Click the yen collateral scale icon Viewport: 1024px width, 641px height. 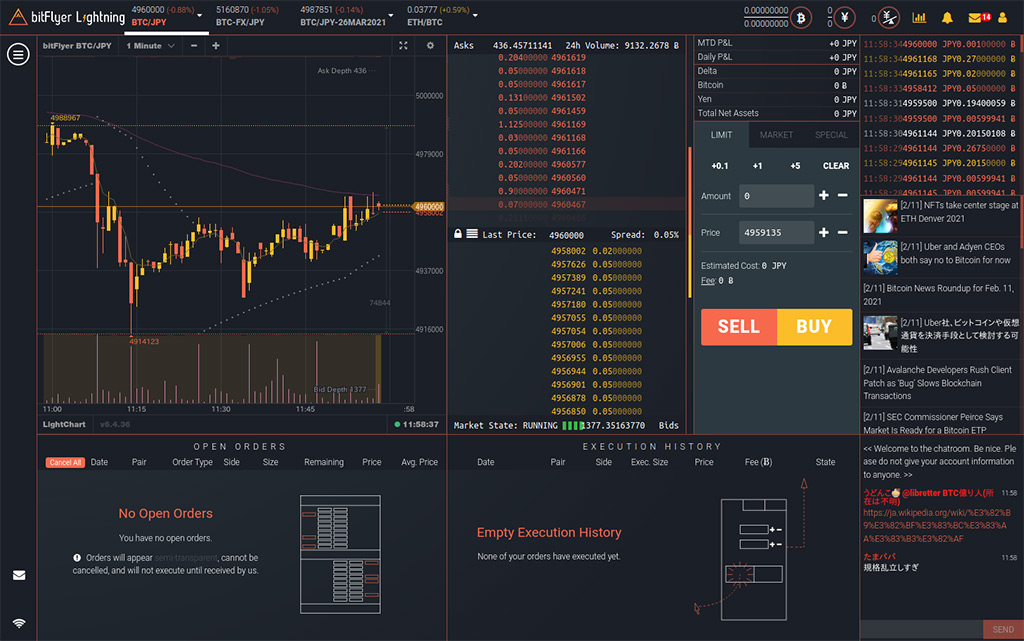(889, 18)
